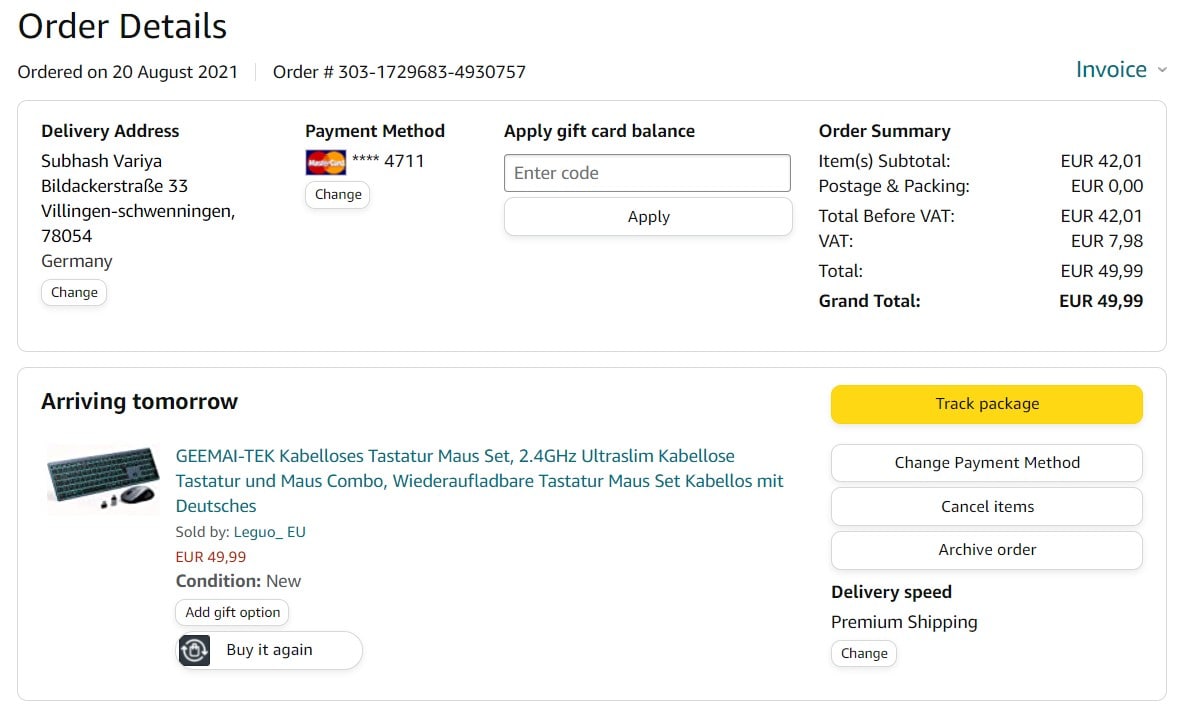Archive this order
This screenshot has width=1182, height=721.
[x=986, y=550]
